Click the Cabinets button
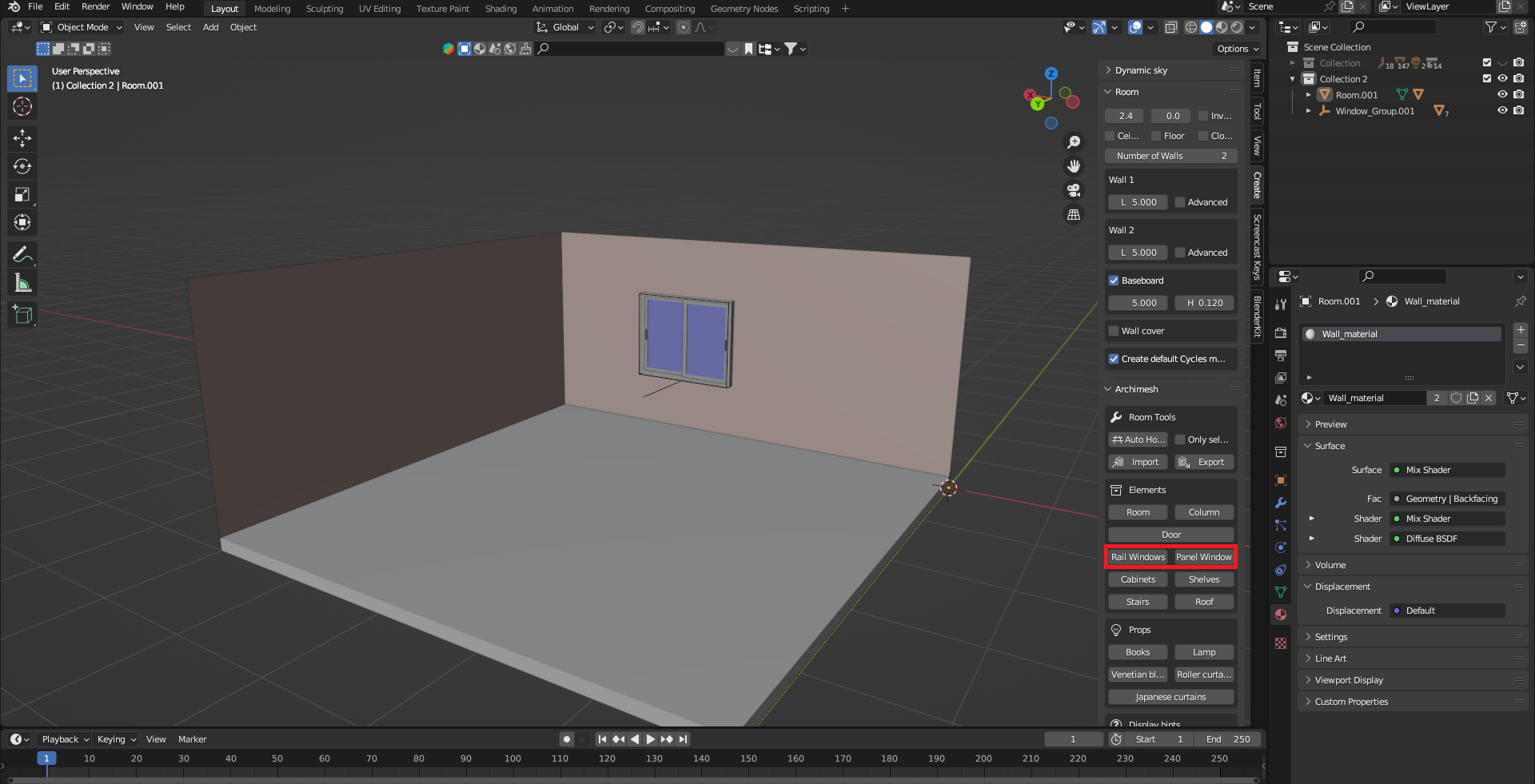The height and width of the screenshot is (784, 1535). tap(1138, 579)
